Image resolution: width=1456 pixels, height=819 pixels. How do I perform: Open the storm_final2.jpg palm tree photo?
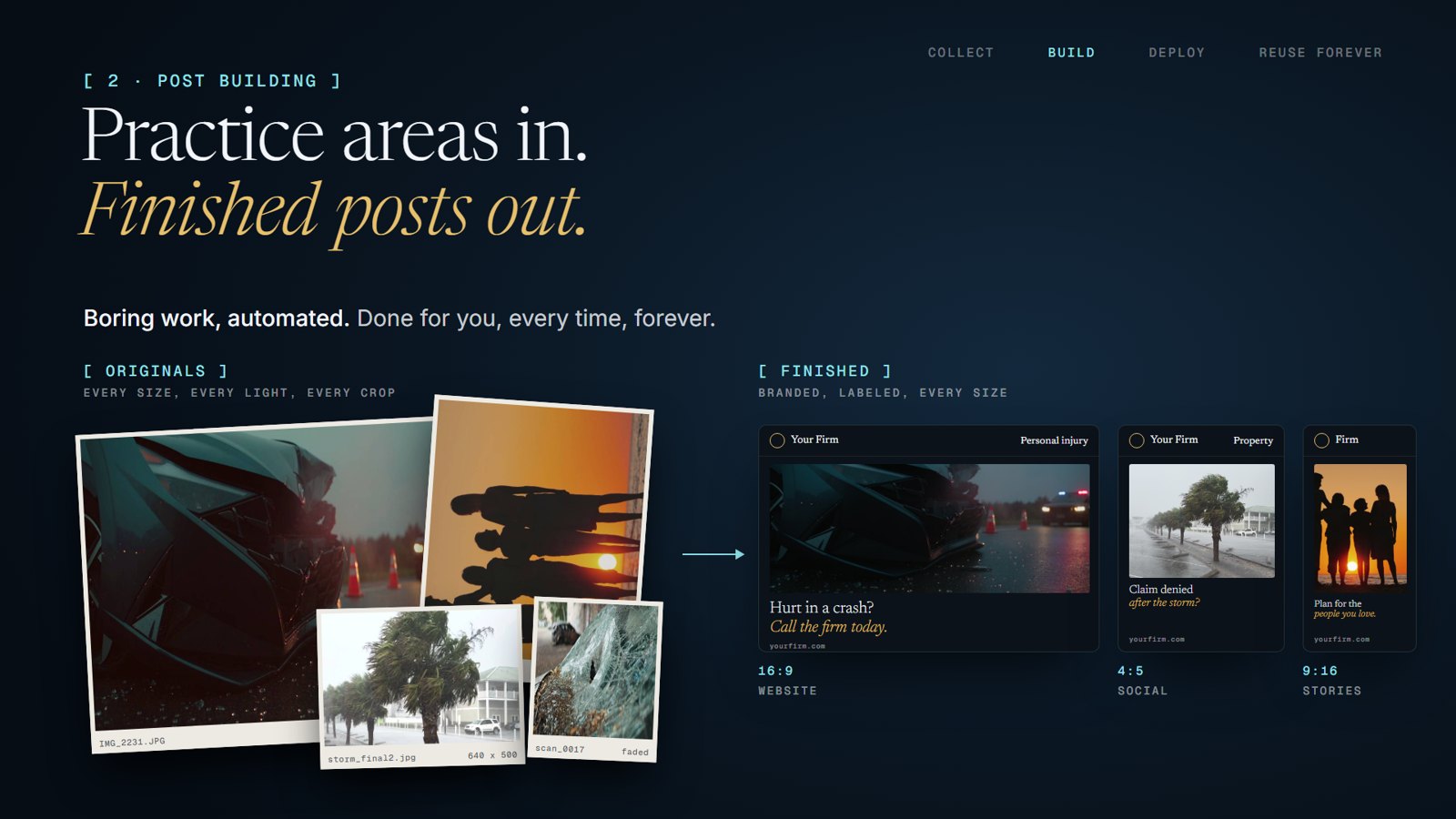point(421,687)
